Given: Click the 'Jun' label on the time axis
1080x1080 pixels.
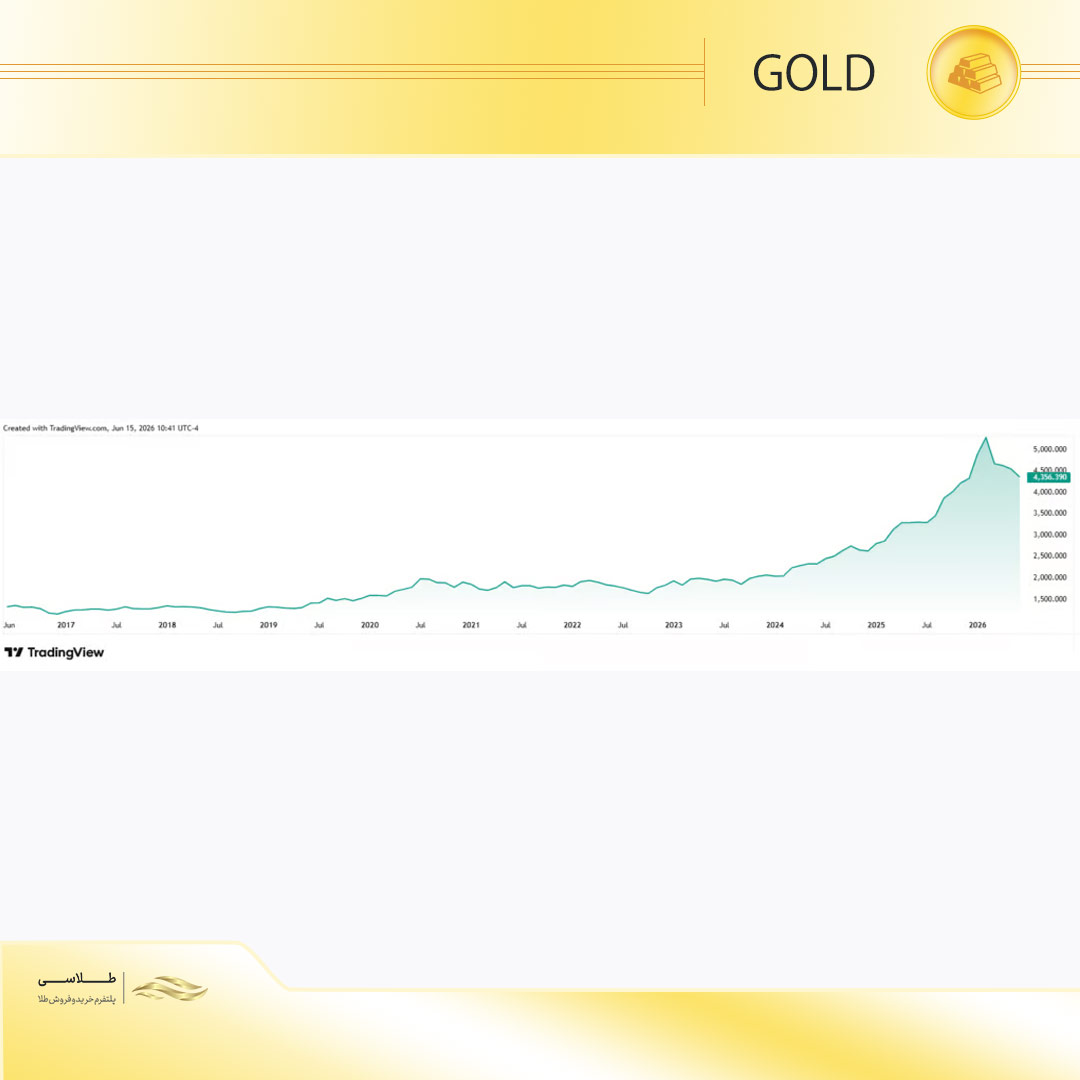Looking at the screenshot, I should click(x=9, y=625).
